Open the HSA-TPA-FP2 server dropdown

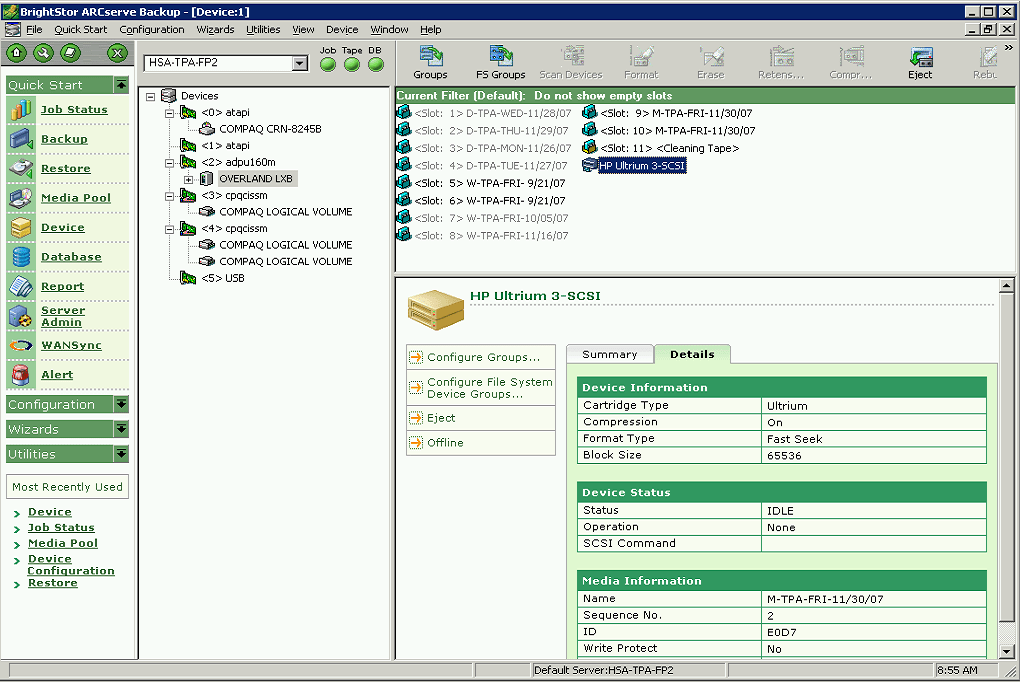299,62
